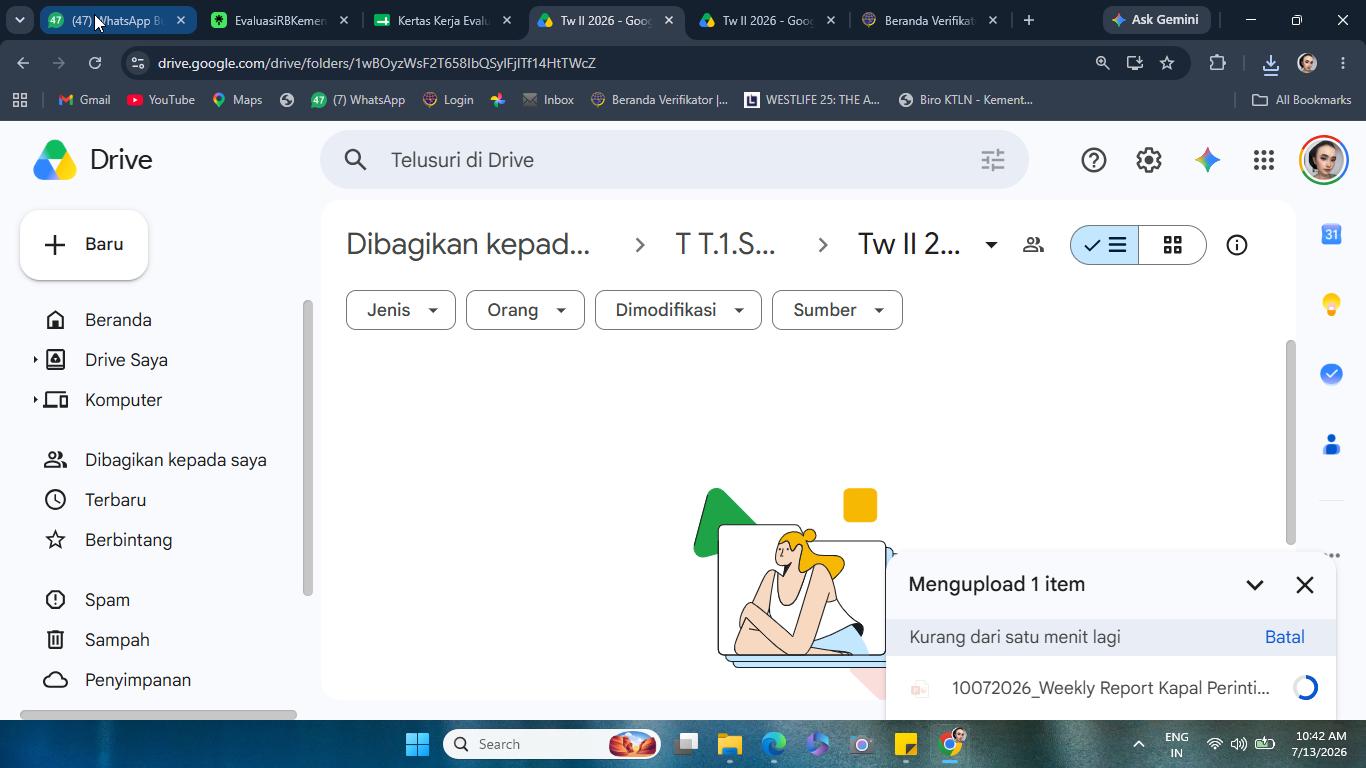Open the Jenis filter dropdown
1366x768 pixels.
(401, 310)
